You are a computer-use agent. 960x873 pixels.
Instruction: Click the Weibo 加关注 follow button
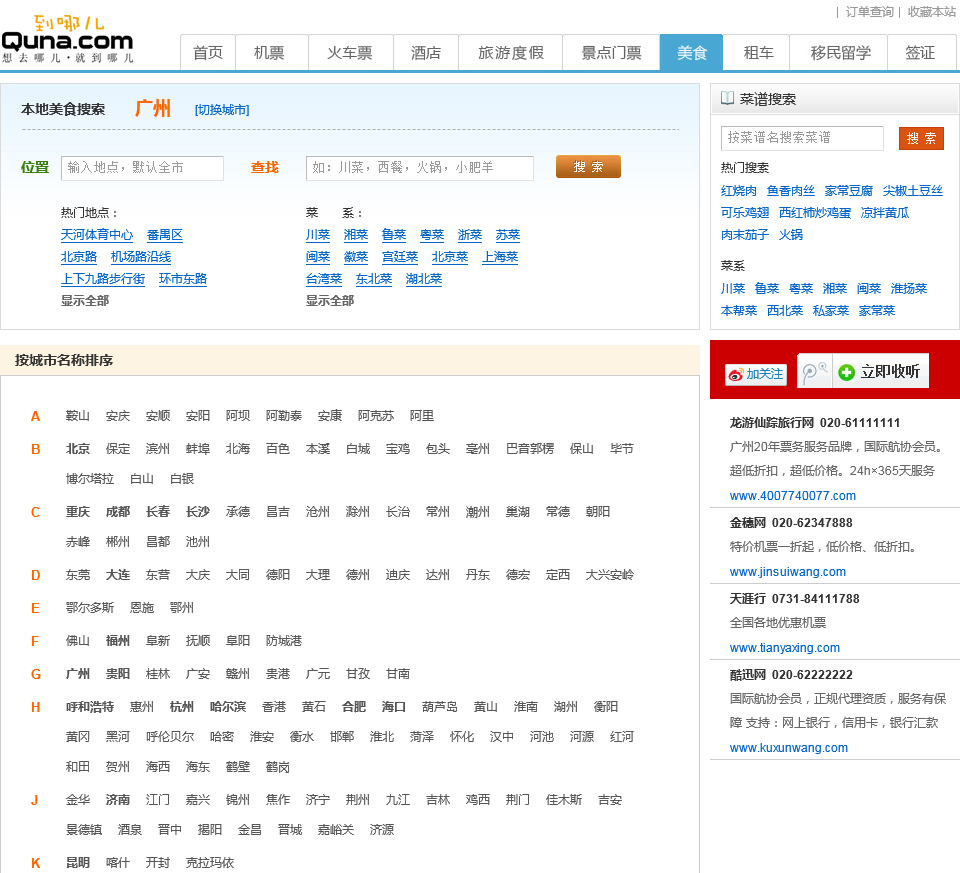[756, 373]
